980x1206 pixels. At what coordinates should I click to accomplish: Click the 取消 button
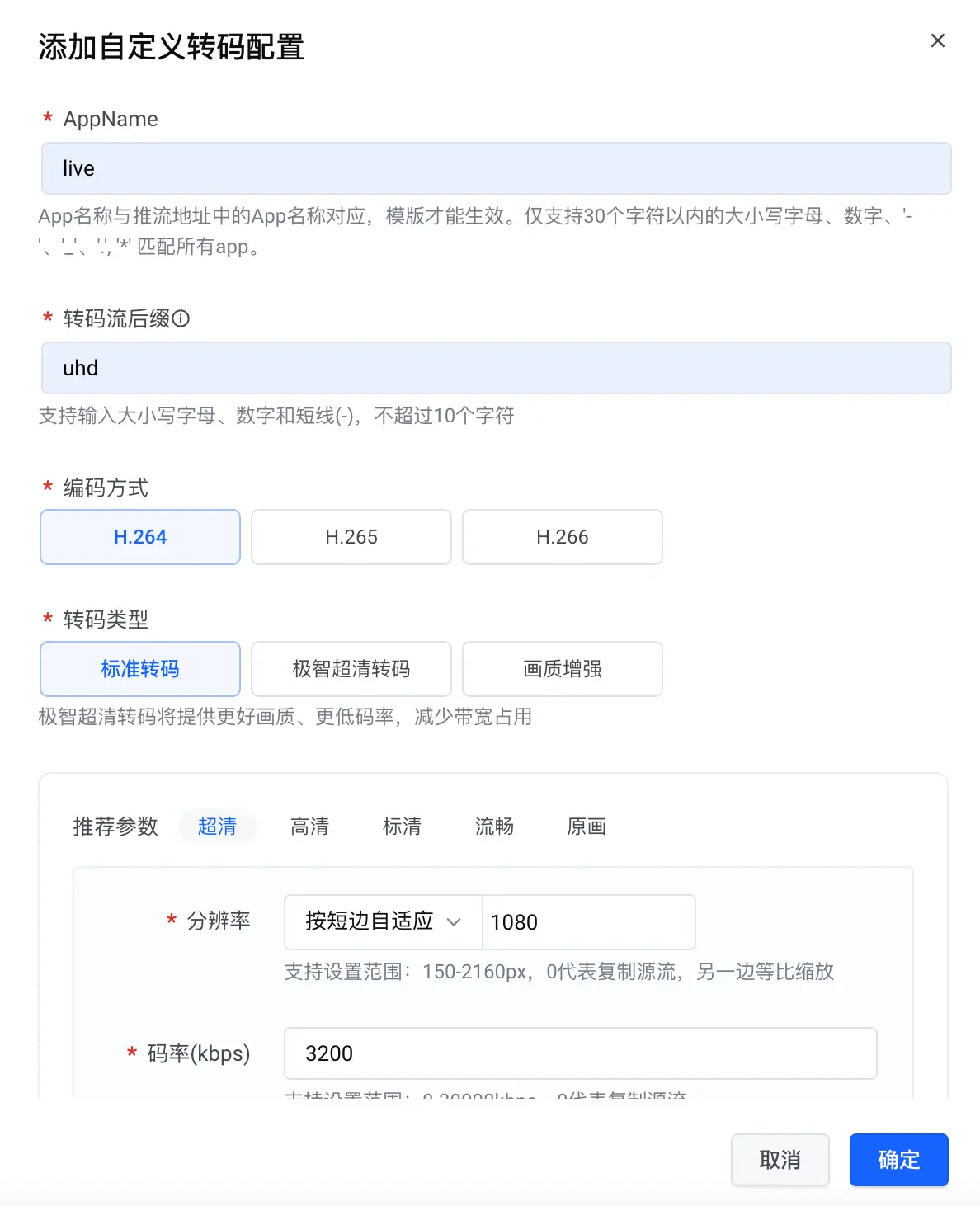tap(780, 1160)
